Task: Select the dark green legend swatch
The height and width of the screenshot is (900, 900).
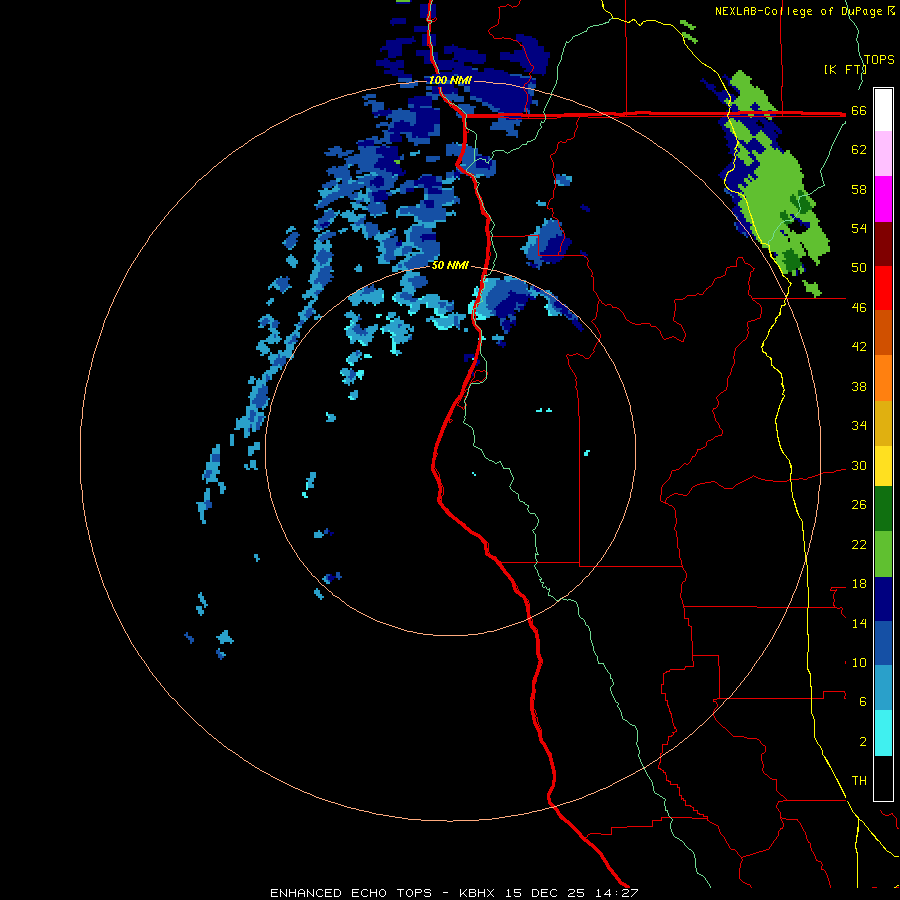Action: (x=883, y=509)
